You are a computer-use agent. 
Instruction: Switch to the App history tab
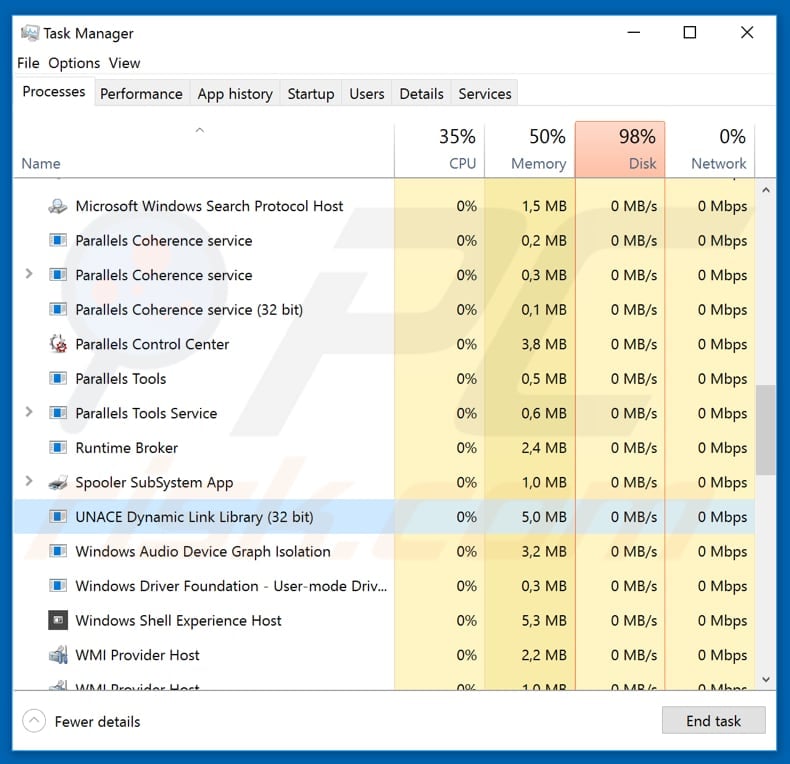[x=235, y=94]
